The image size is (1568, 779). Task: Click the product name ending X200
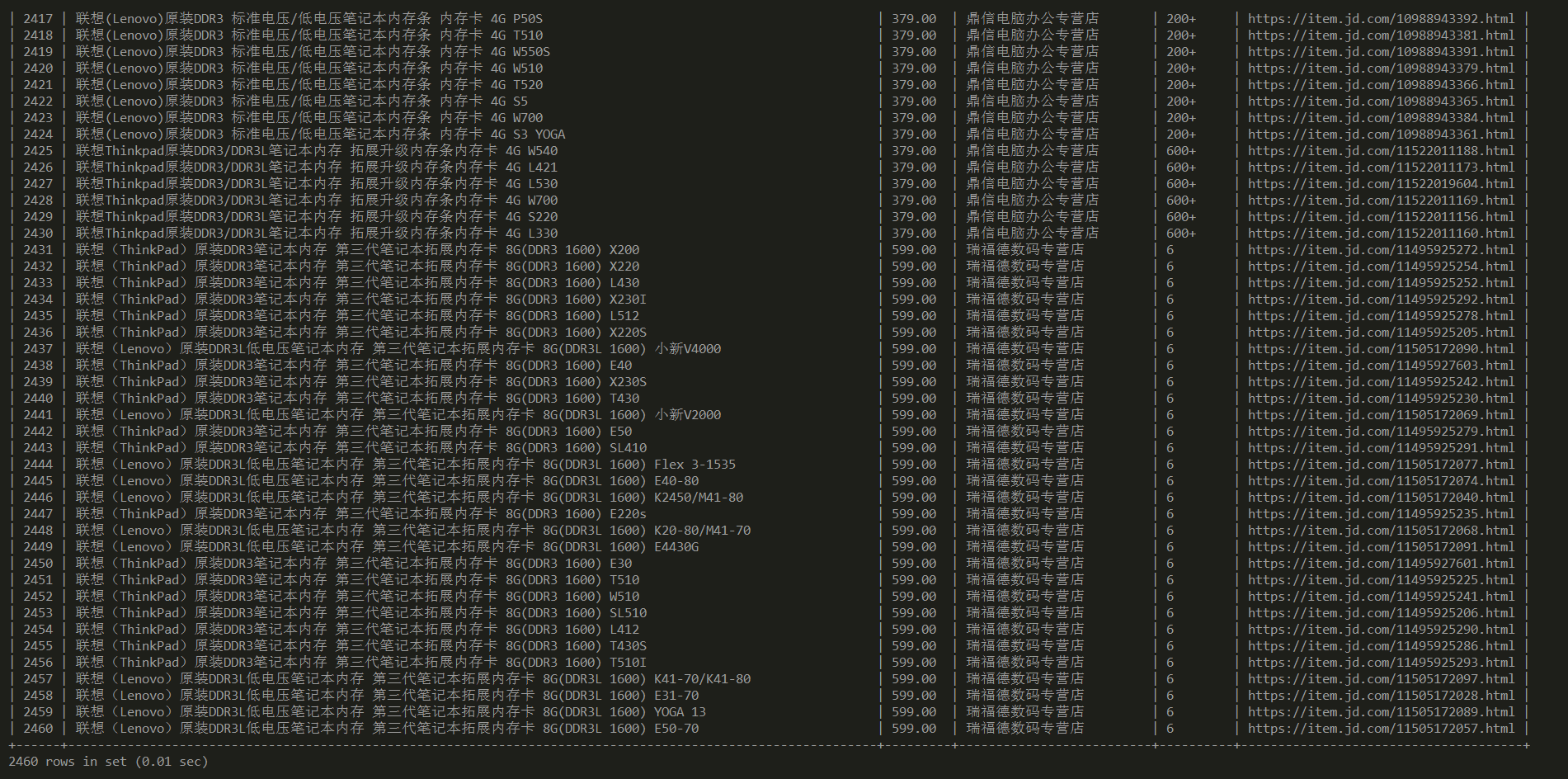click(x=357, y=249)
